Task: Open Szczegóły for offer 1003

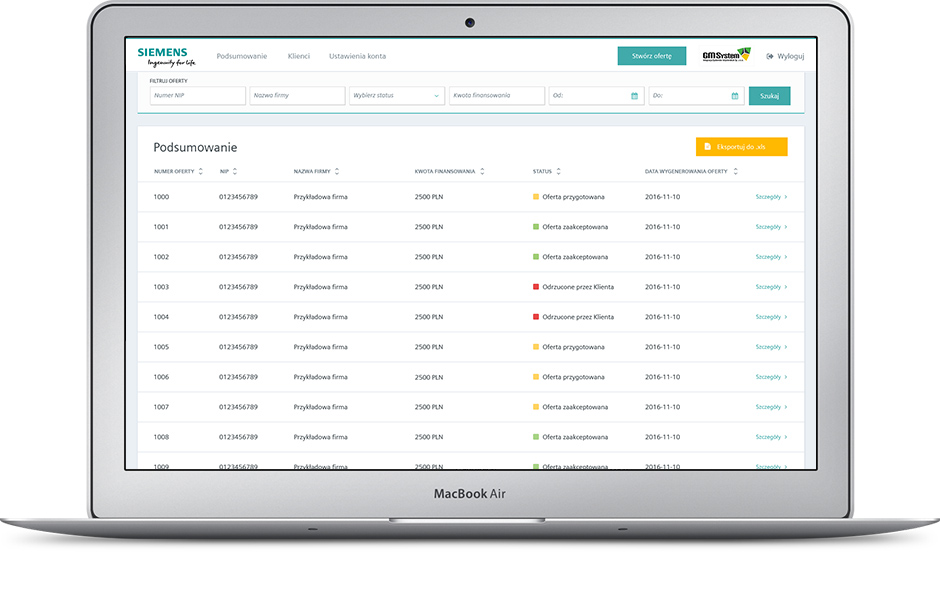Action: tap(771, 287)
